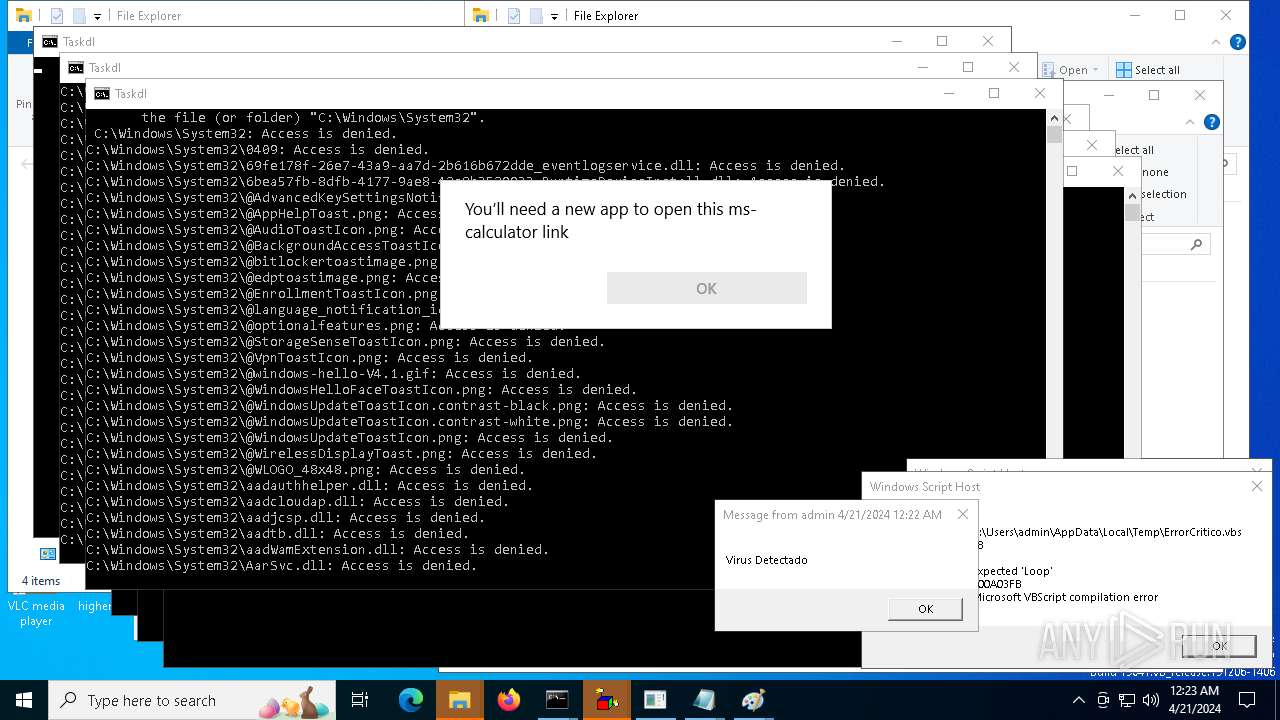Screen dimensions: 1280x720
Task: Open the network tray icon
Action: click(x=1128, y=700)
